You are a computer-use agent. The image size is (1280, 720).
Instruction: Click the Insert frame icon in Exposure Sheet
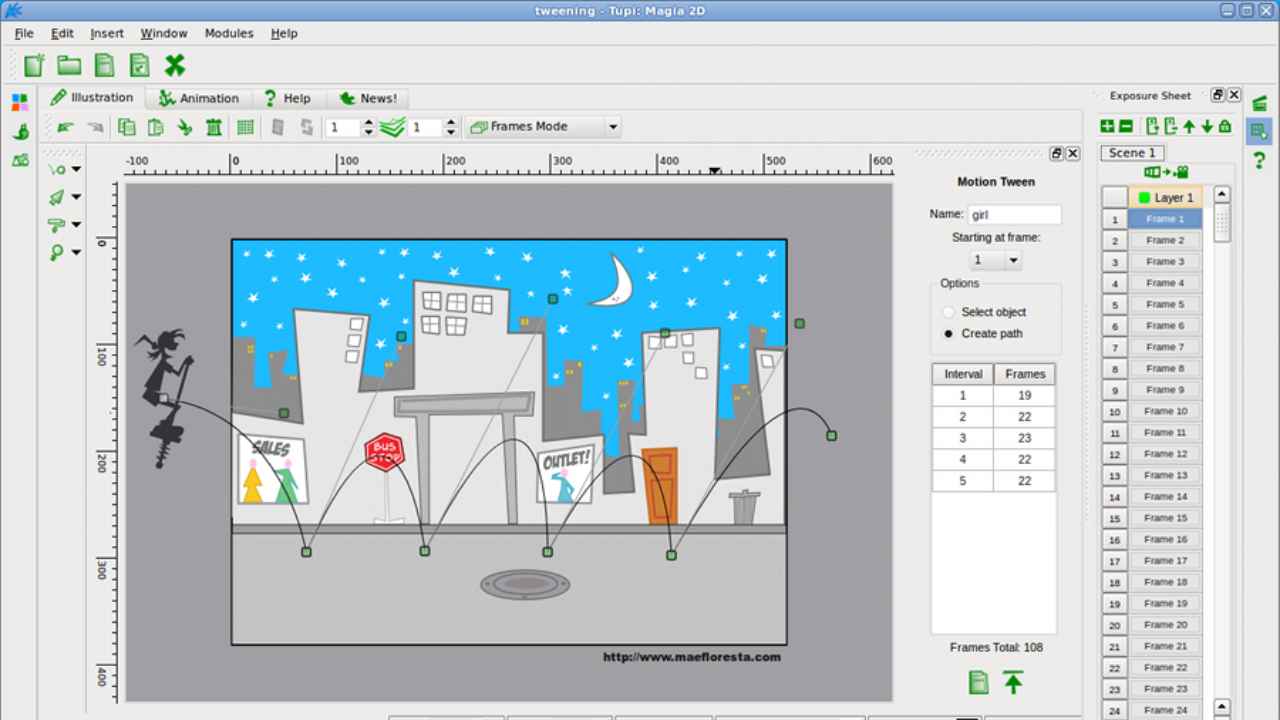(1152, 126)
